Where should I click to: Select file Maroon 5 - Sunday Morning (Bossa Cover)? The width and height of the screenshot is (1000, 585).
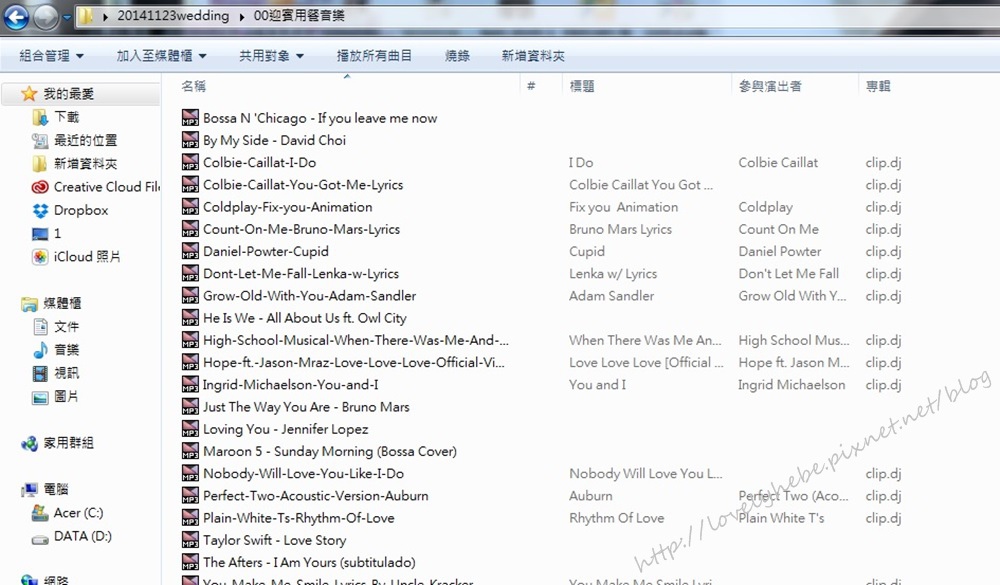[330, 451]
